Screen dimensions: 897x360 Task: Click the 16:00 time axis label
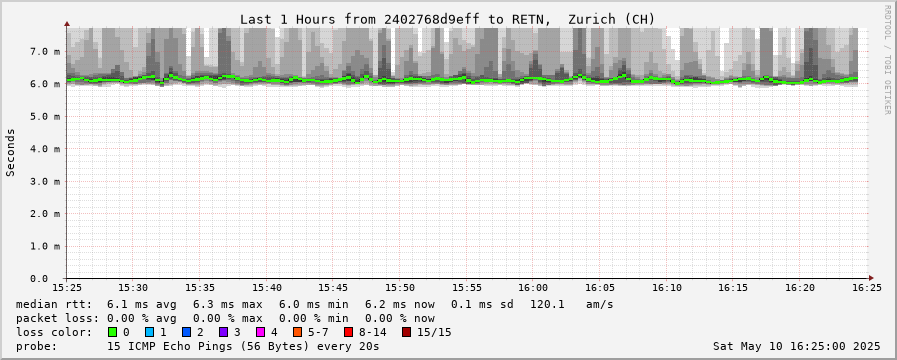coord(533,288)
